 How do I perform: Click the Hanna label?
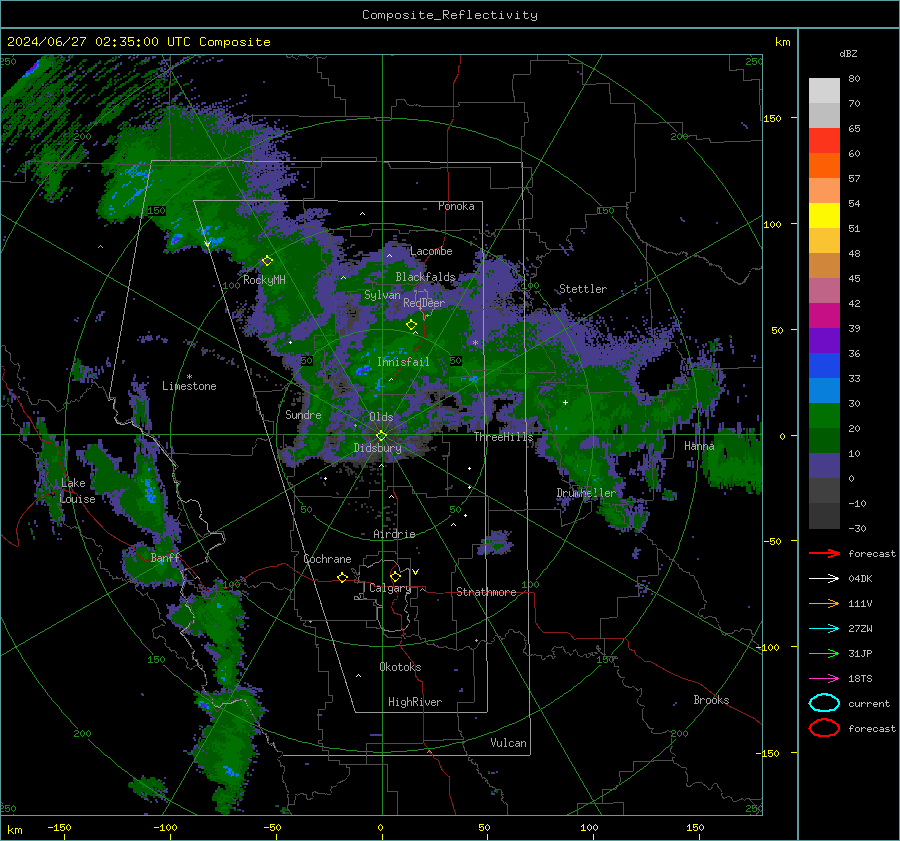[699, 445]
